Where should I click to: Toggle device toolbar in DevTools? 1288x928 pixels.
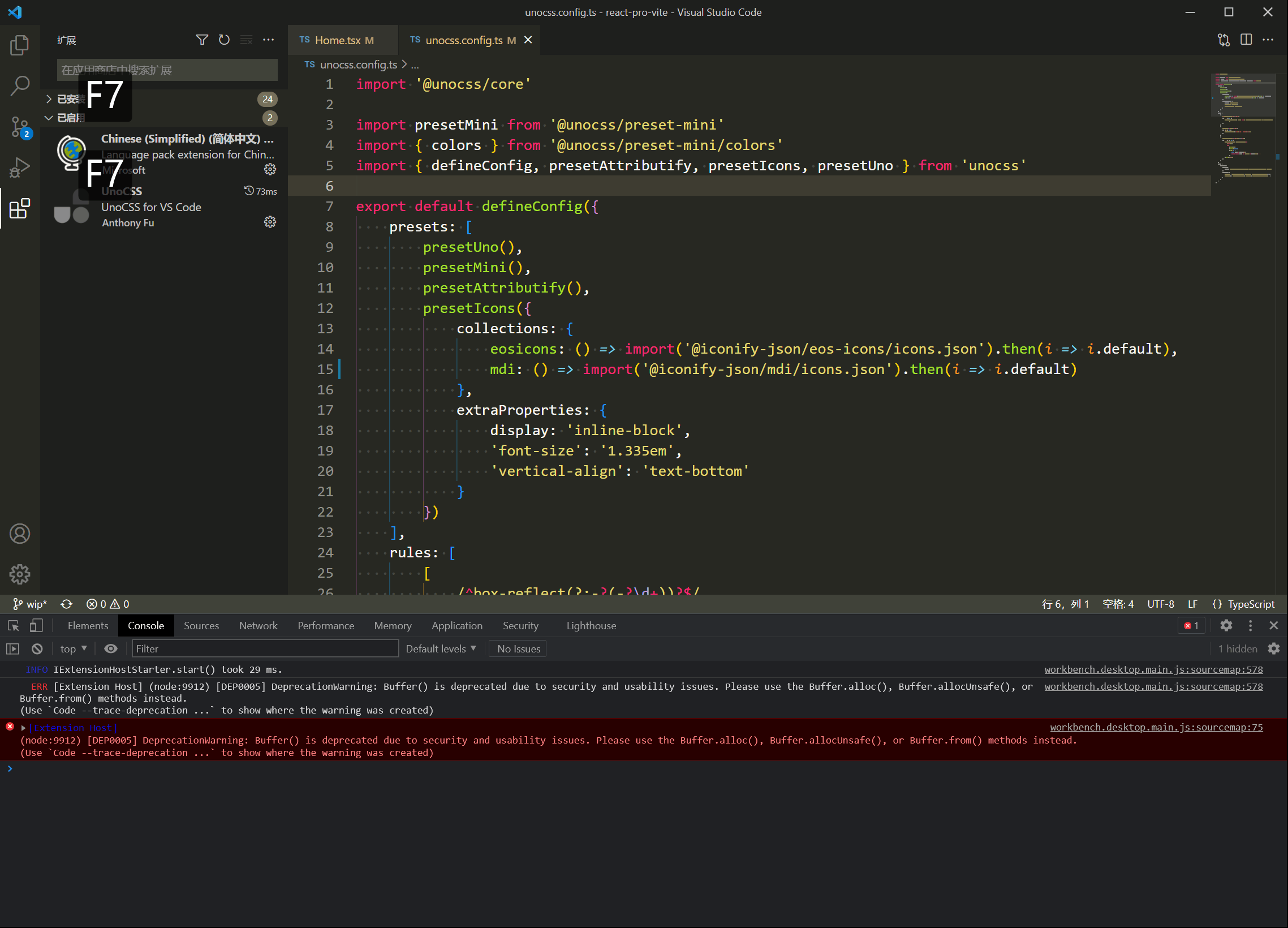(x=36, y=625)
